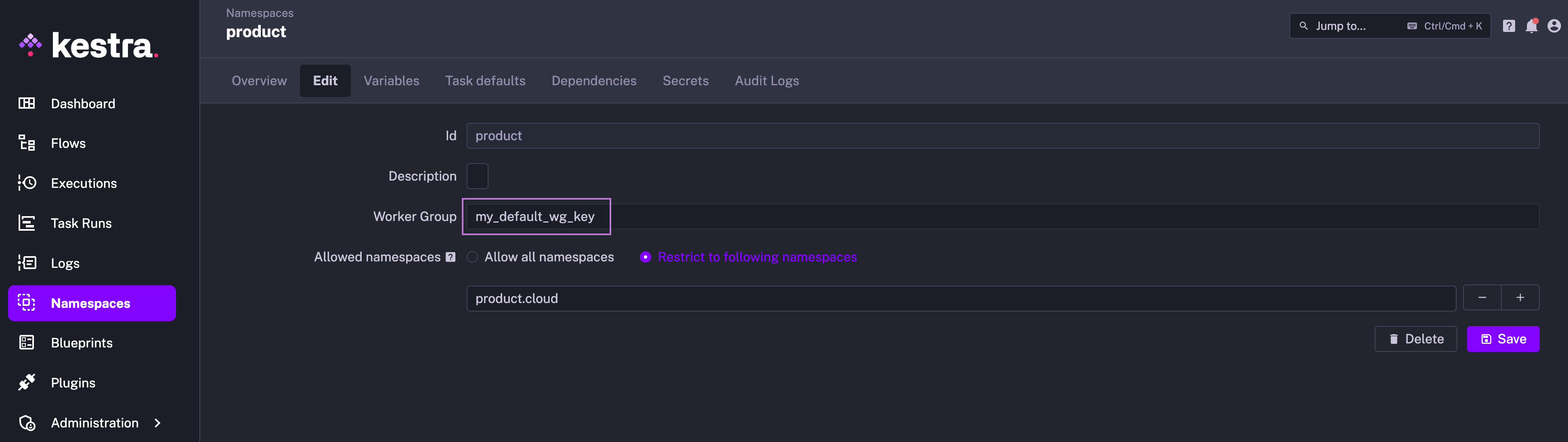This screenshot has height=442, width=1568.
Task: Open Flows via its sidebar icon
Action: [x=27, y=143]
